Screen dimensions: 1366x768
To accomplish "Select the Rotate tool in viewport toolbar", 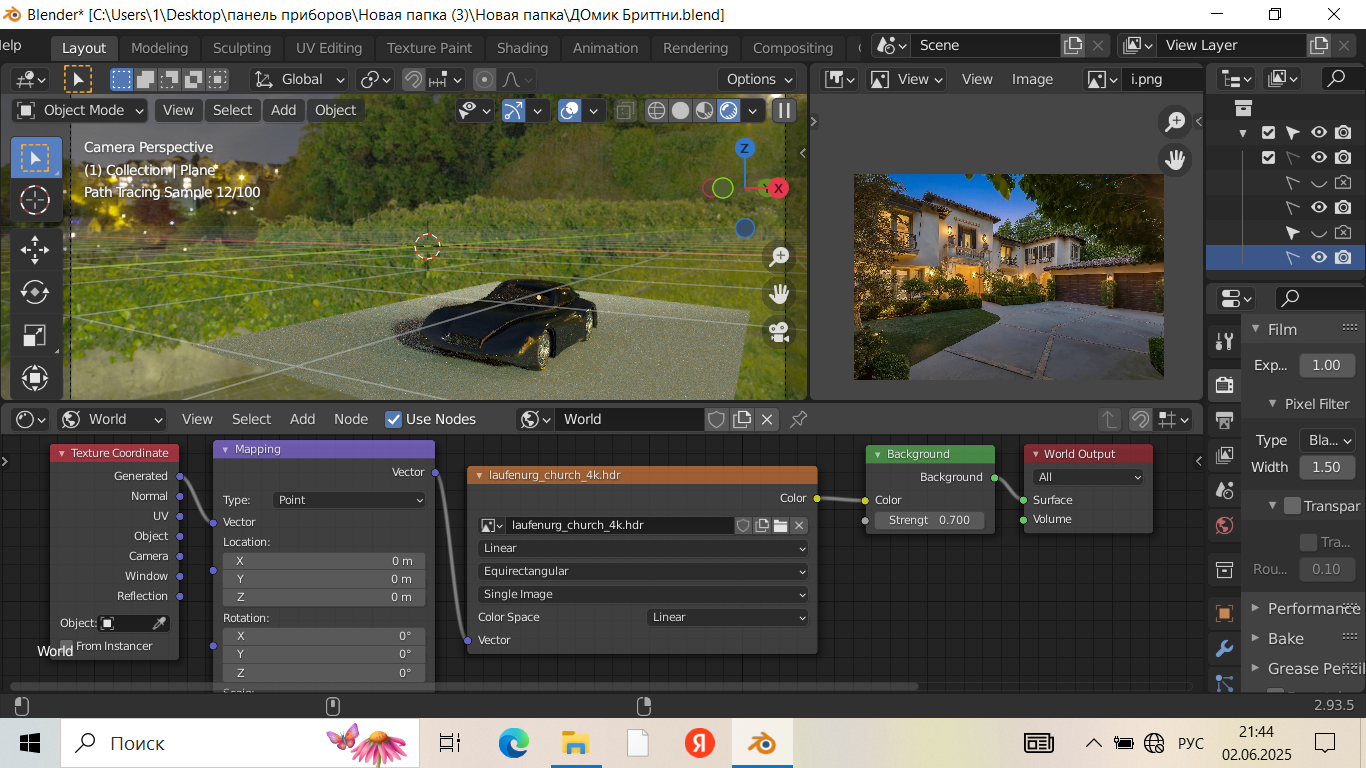I will click(35, 292).
